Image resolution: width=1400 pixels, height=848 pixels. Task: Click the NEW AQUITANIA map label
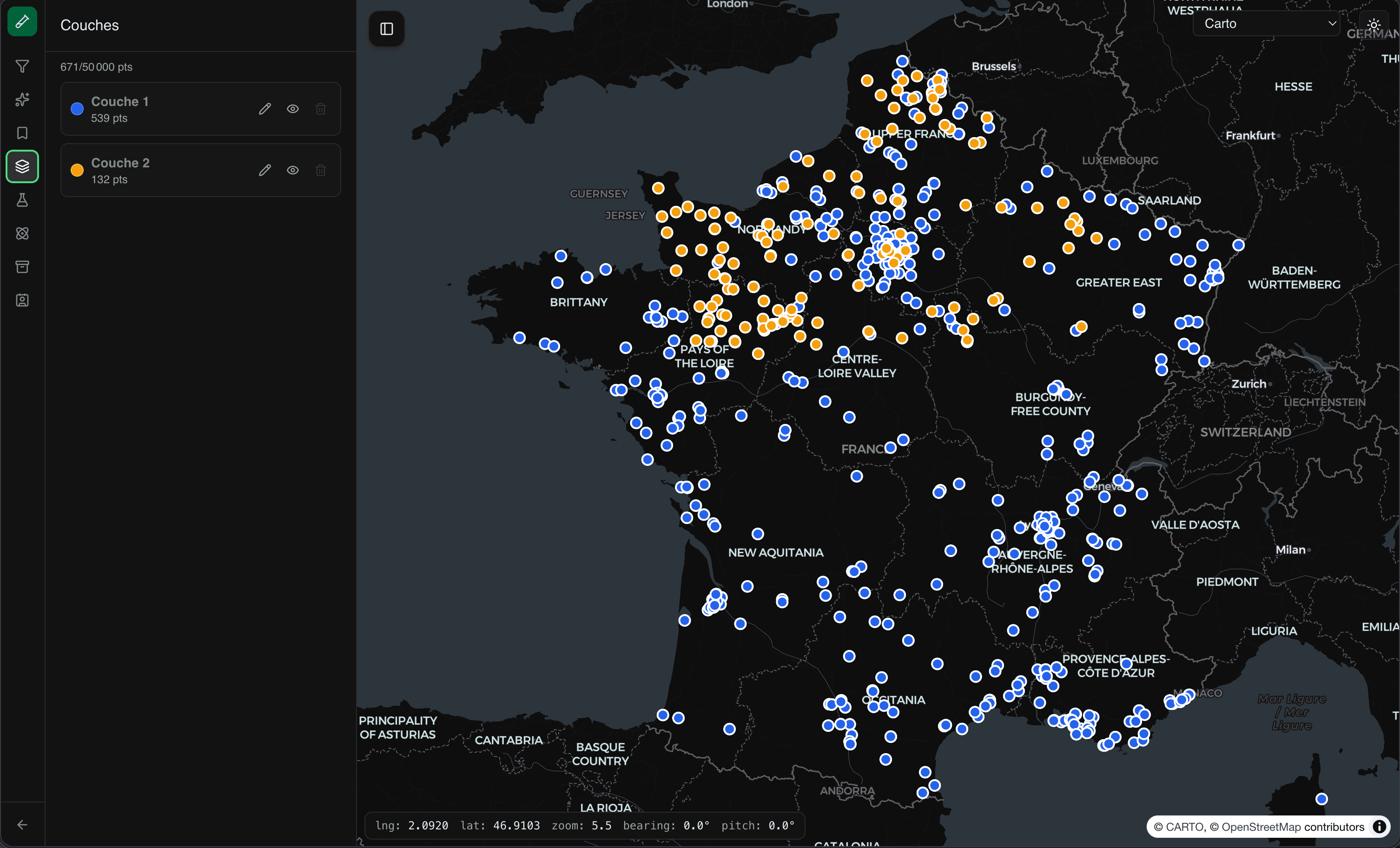coord(776,552)
